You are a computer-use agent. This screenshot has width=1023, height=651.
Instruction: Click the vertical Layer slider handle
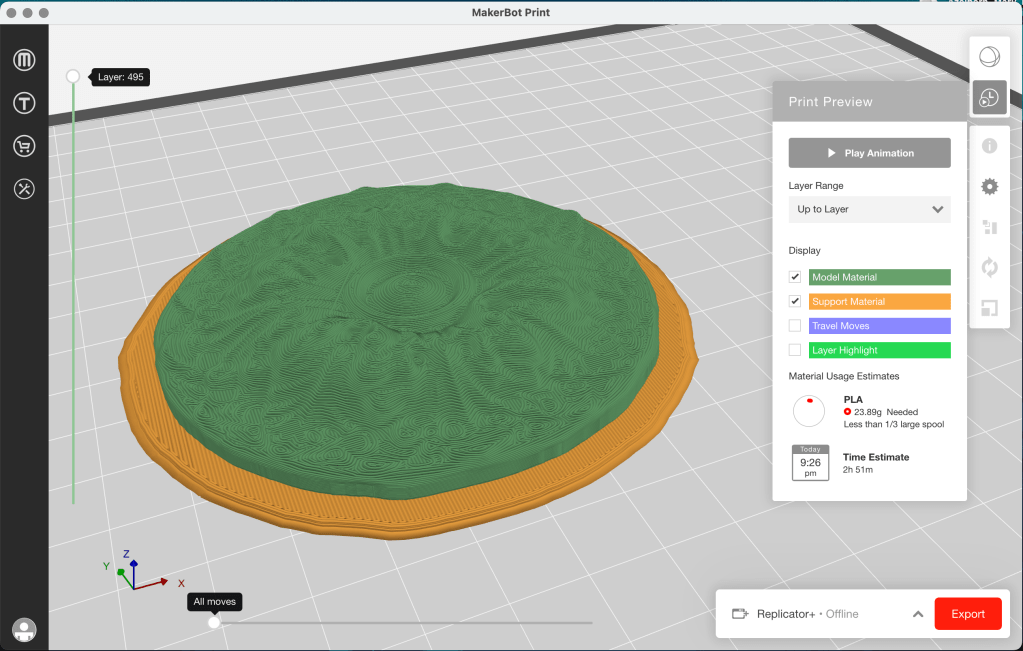click(73, 76)
